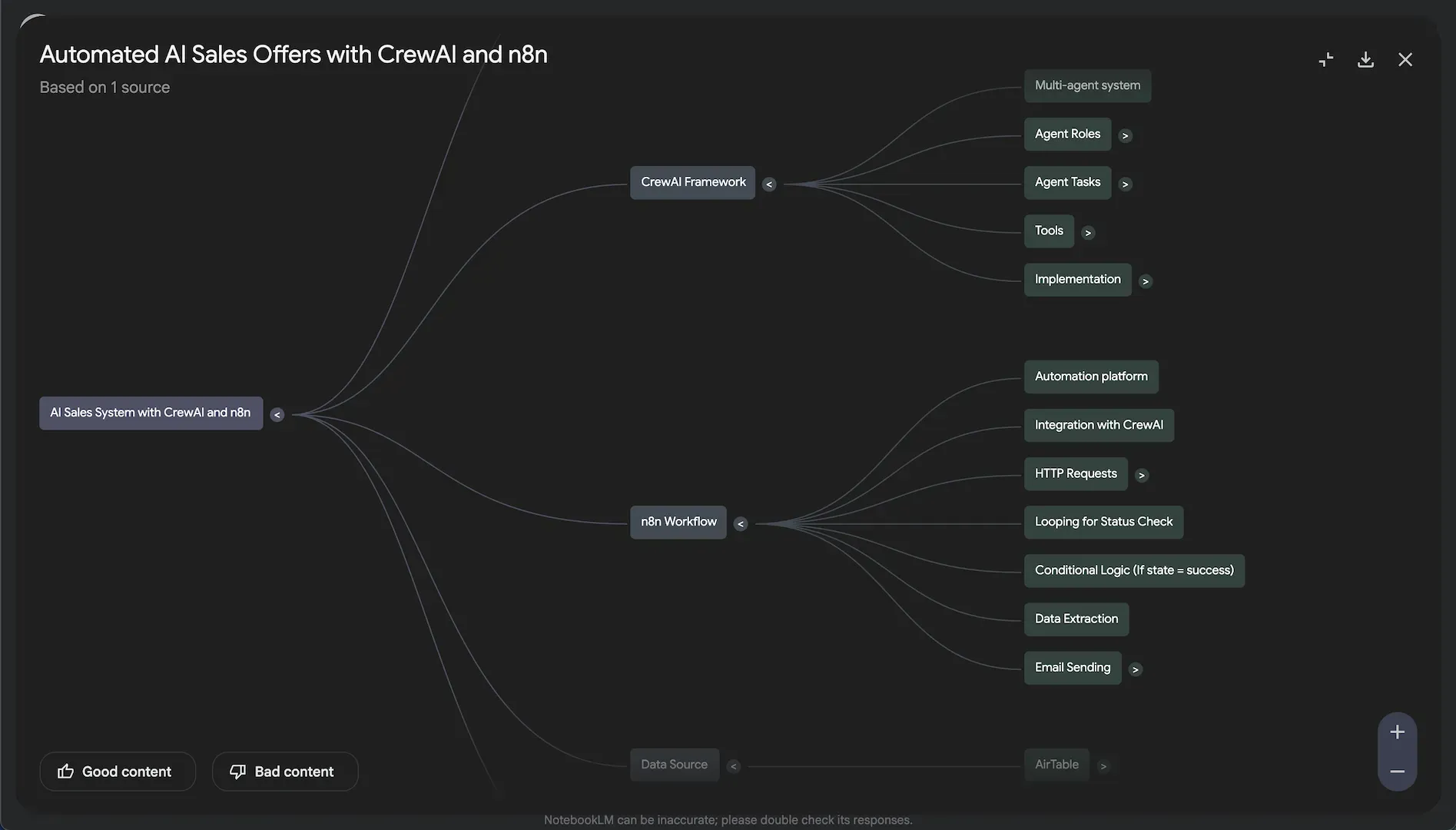Collapse the CrewAI Framework chevron
This screenshot has height=830, width=1456.
pyautogui.click(x=769, y=184)
